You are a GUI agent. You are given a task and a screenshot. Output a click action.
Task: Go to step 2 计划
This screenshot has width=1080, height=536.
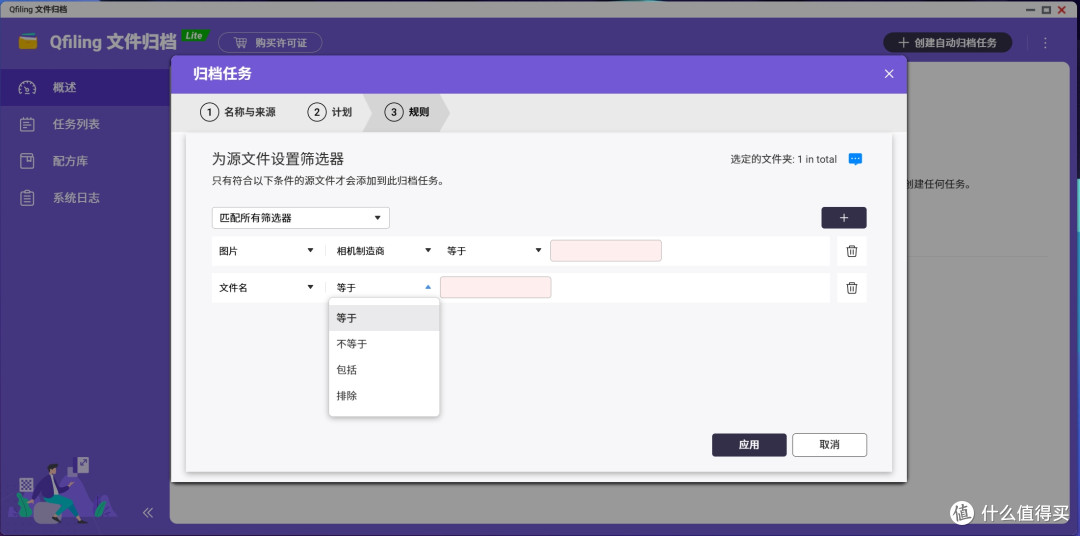pos(330,112)
